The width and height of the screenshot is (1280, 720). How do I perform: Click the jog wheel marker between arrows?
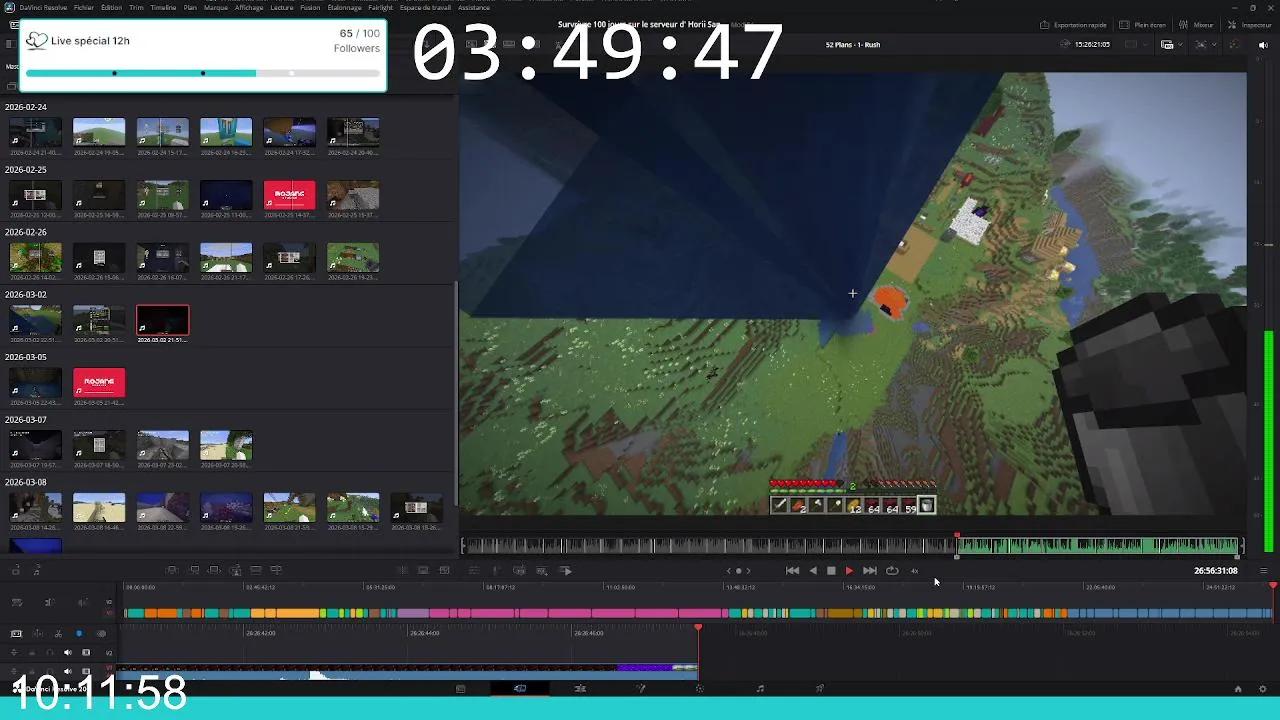[x=739, y=571]
